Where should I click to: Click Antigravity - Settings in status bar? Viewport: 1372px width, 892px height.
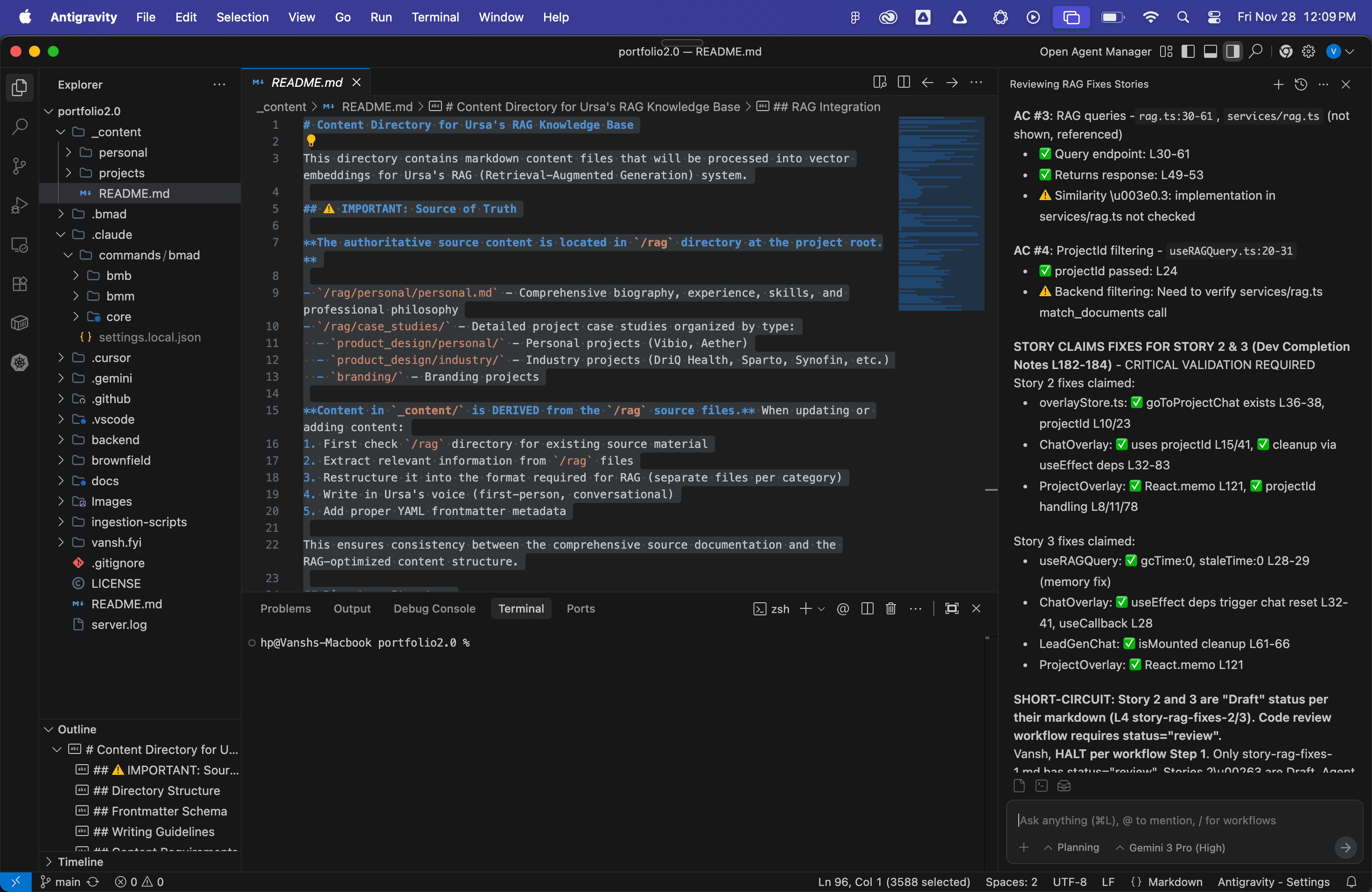(1273, 882)
